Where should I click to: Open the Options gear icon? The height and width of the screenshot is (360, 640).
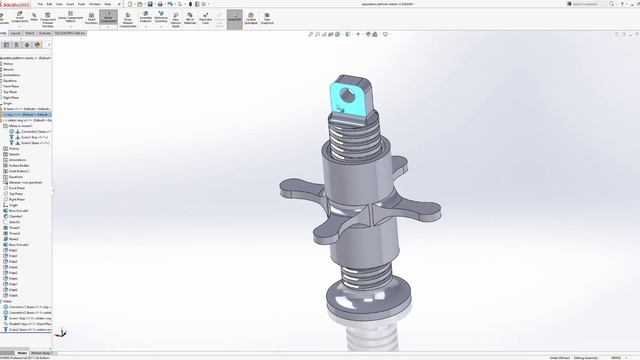pos(204,4)
